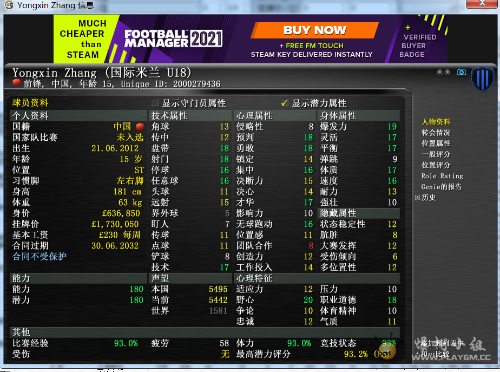Open the 转会情况 section
The image size is (500, 372).
(x=436, y=133)
